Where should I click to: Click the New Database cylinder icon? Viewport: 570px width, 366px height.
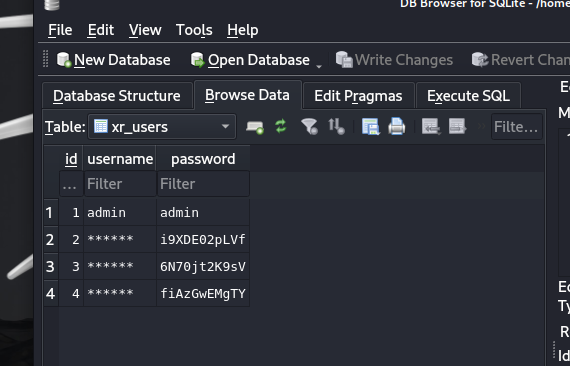tap(64, 60)
